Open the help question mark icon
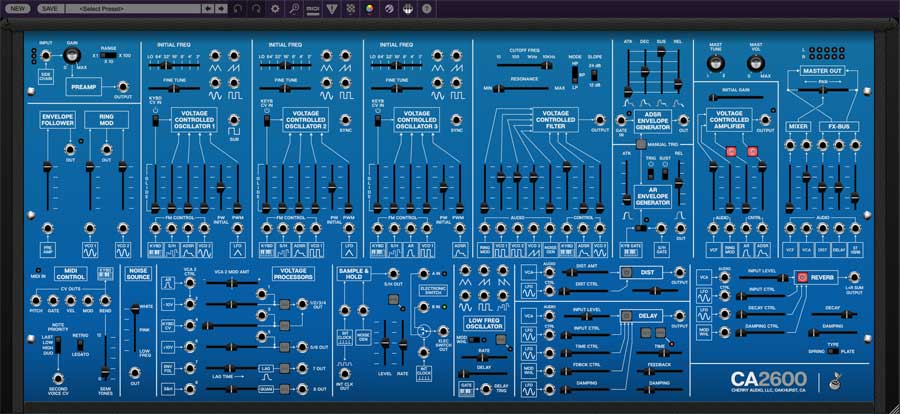900x414 pixels. pos(426,9)
